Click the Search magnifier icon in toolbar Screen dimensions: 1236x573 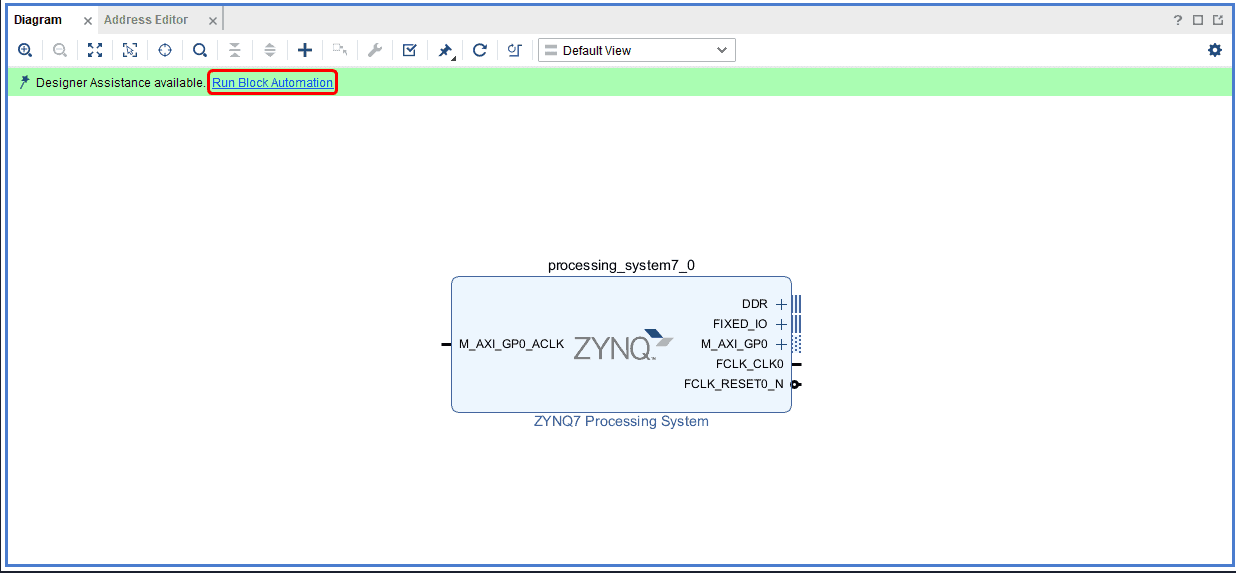[x=200, y=50]
